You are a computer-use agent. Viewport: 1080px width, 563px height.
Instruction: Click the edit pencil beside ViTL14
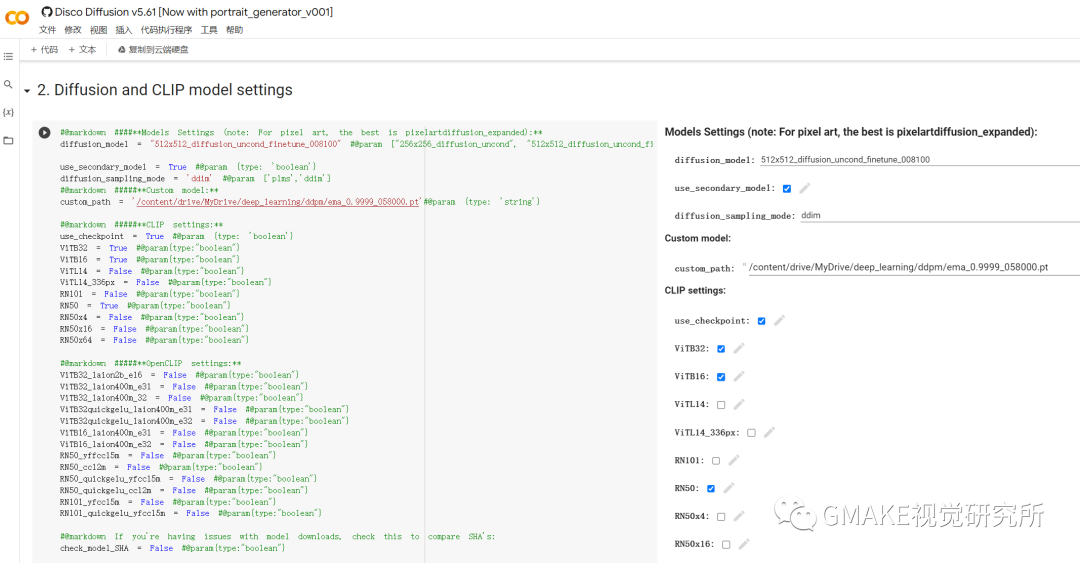[738, 404]
